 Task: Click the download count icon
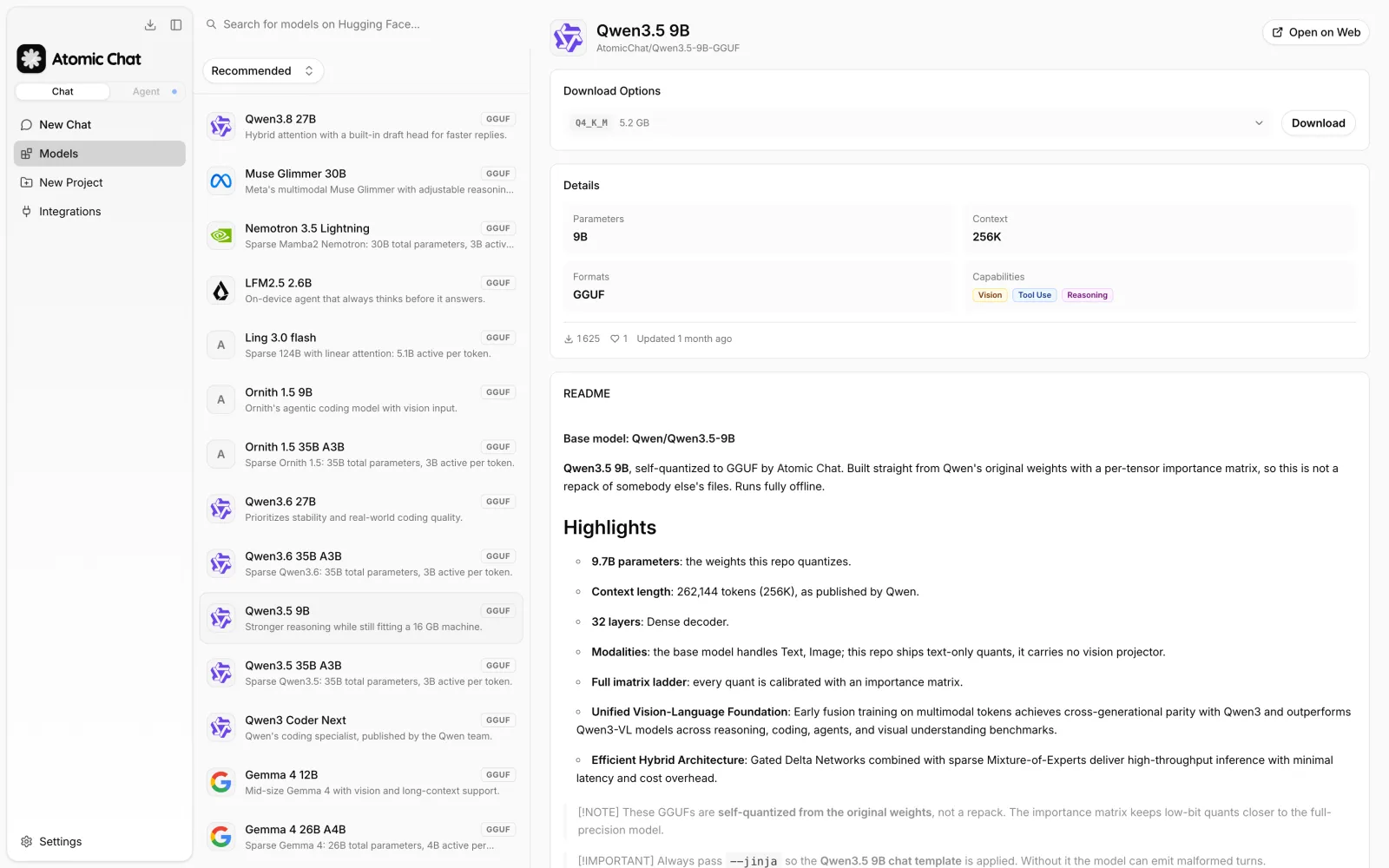click(x=569, y=339)
